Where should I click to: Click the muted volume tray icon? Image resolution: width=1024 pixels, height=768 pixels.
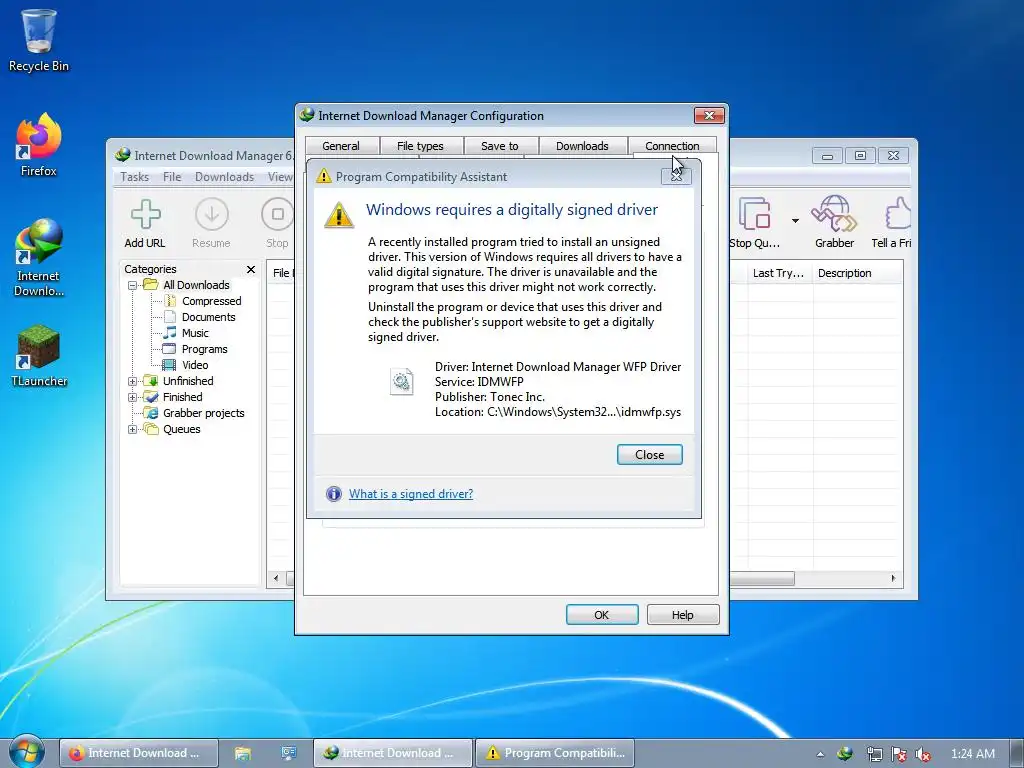point(923,754)
